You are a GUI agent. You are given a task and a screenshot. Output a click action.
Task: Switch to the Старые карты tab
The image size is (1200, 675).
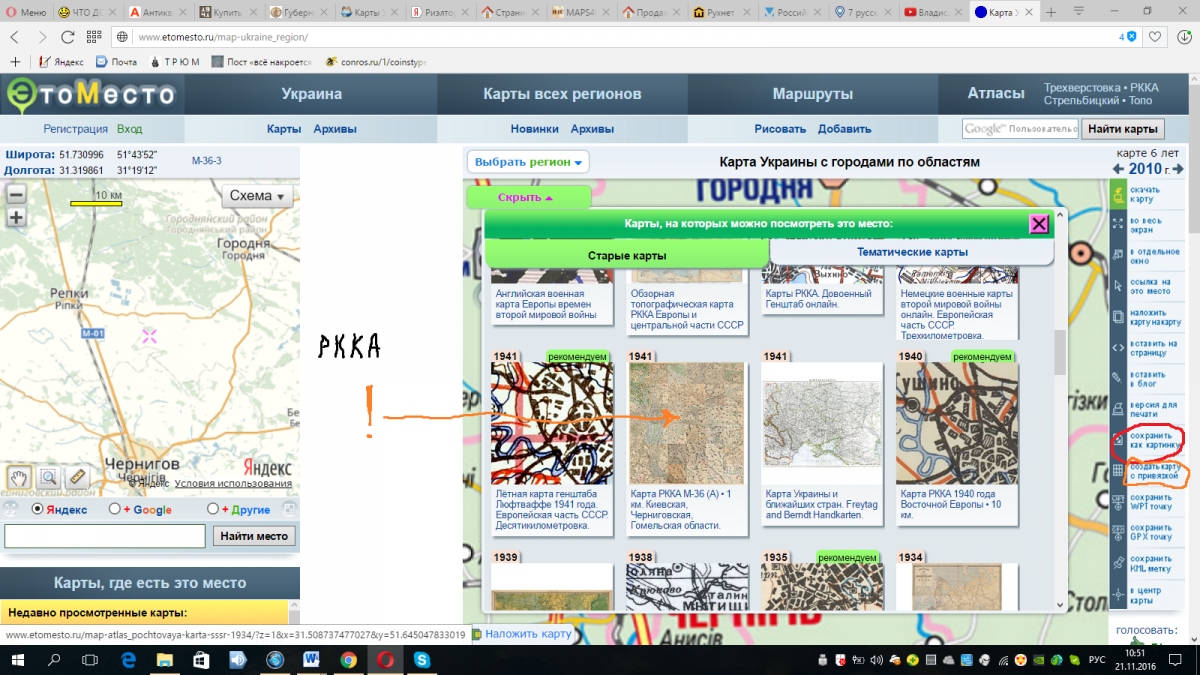pos(627,255)
